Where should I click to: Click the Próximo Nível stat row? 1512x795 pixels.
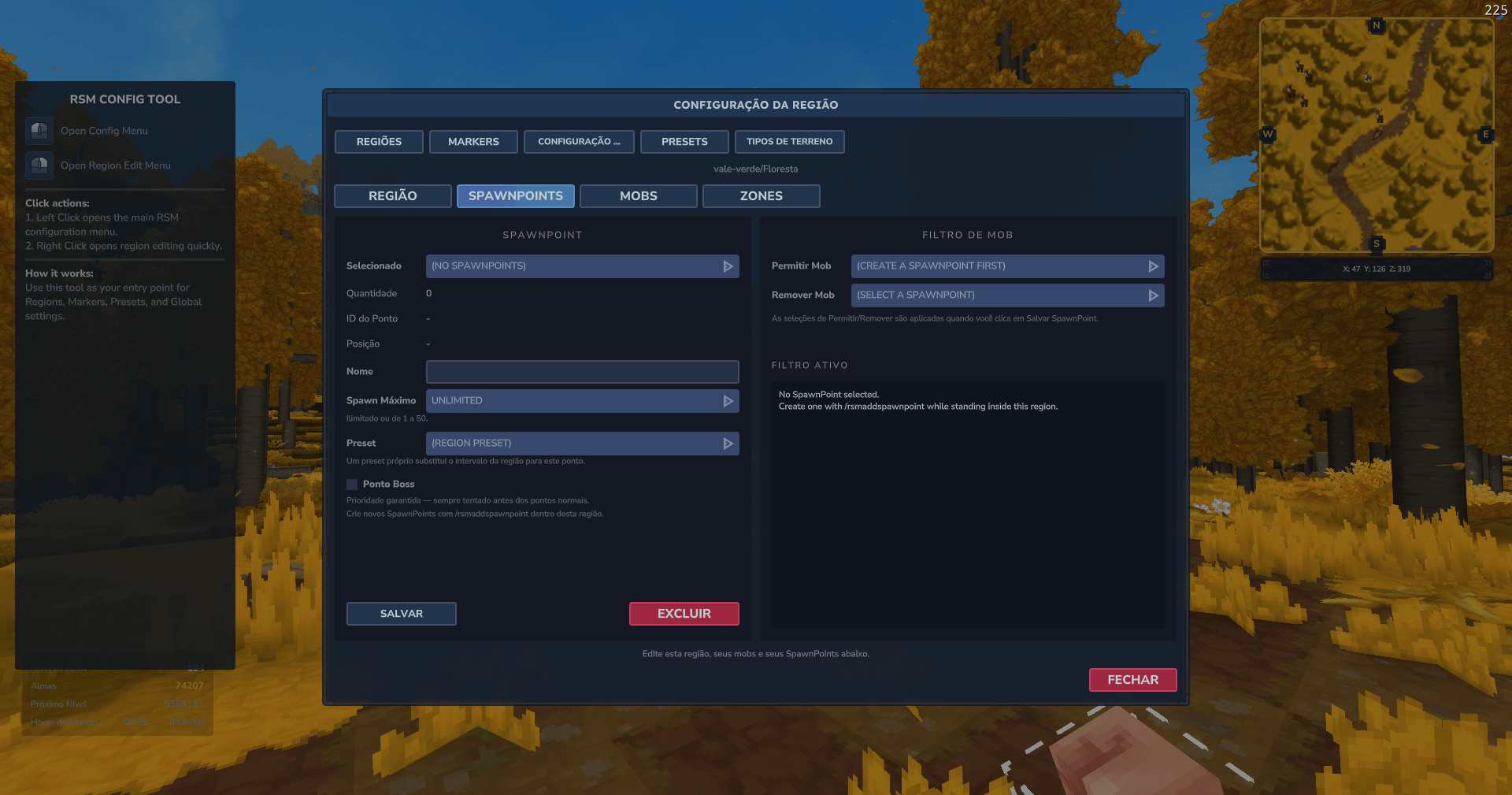pyautogui.click(x=117, y=704)
